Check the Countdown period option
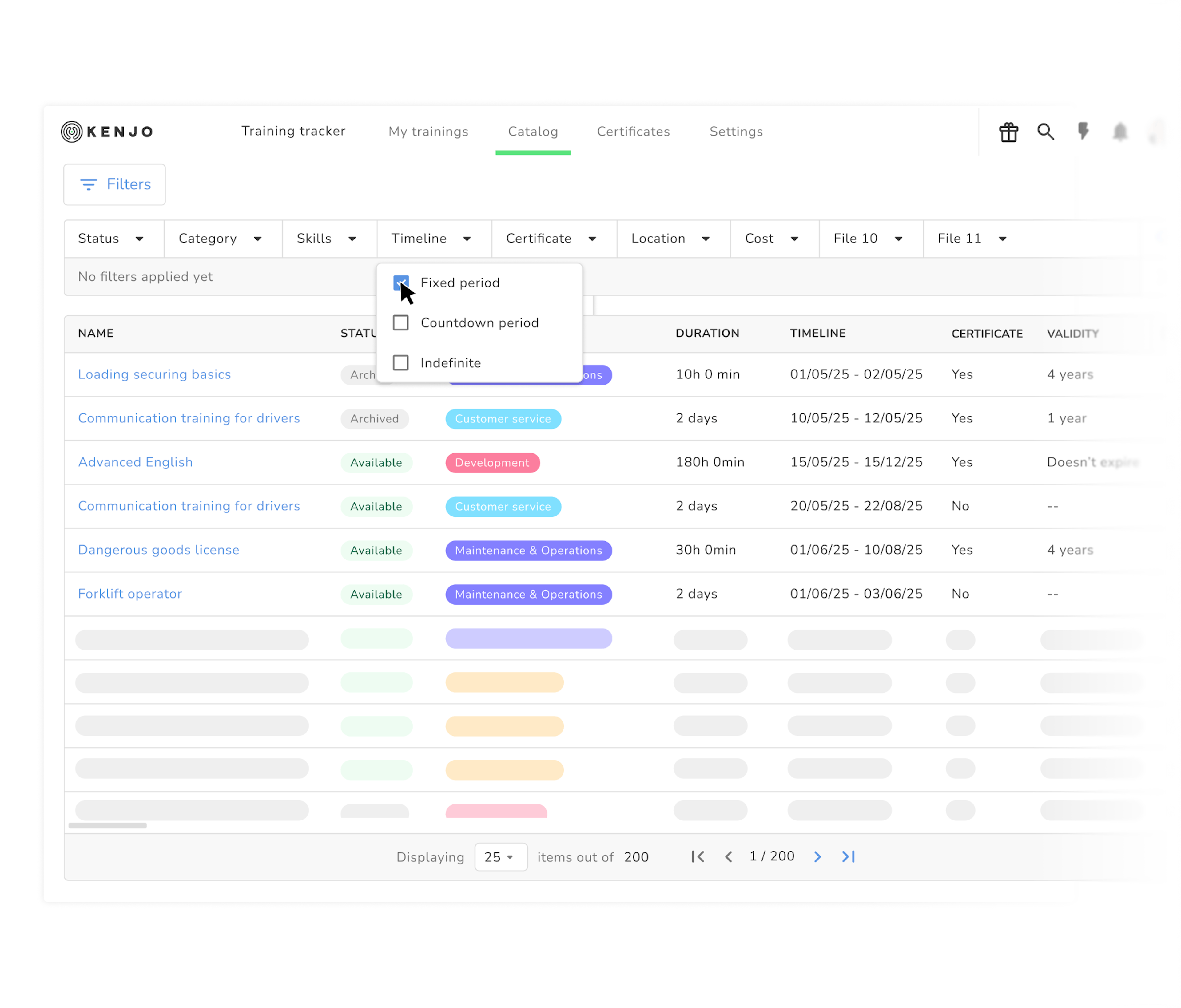The image size is (1181, 1008). click(x=401, y=322)
